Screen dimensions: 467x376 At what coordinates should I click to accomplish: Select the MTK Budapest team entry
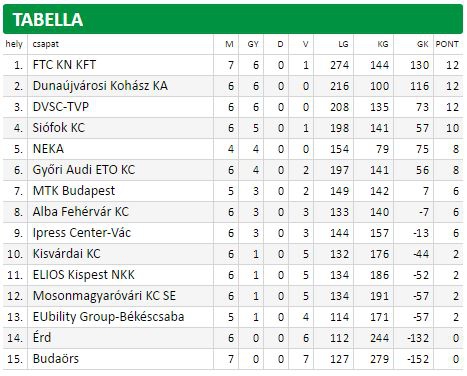[x=74, y=191]
